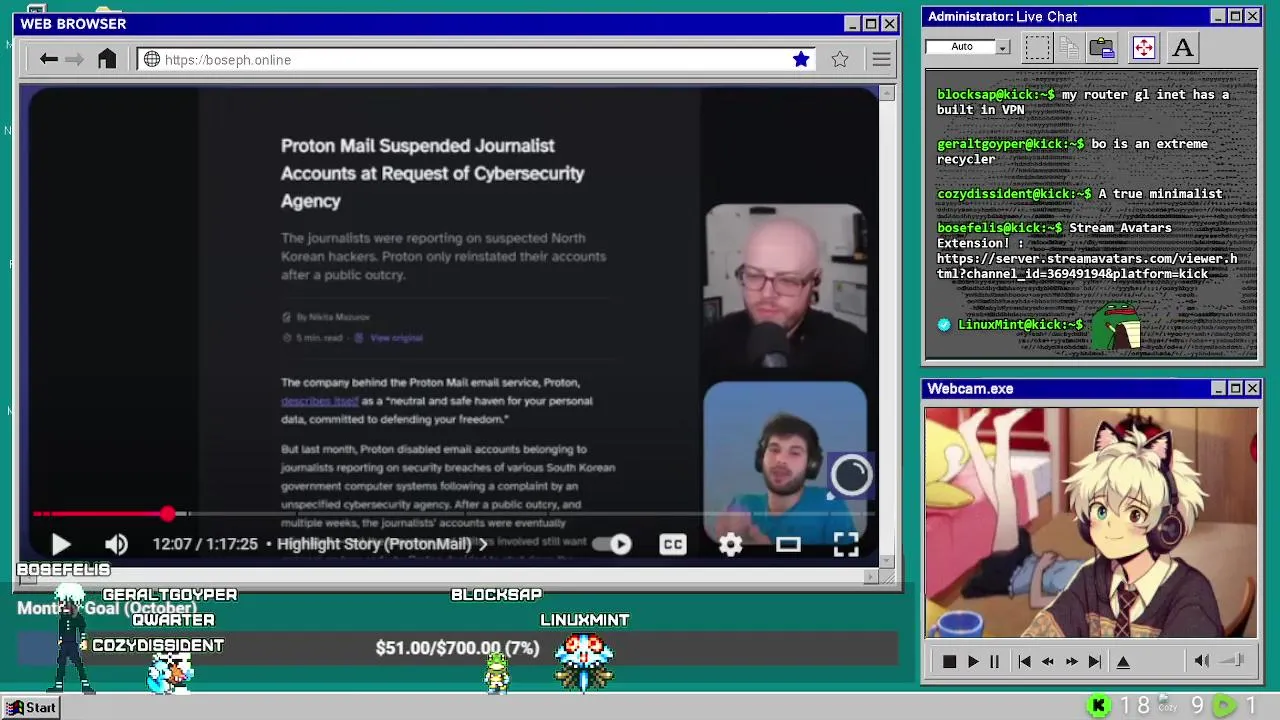Click the Pepe emote in Live Chat
The height and width of the screenshot is (720, 1280).
pos(1118,327)
